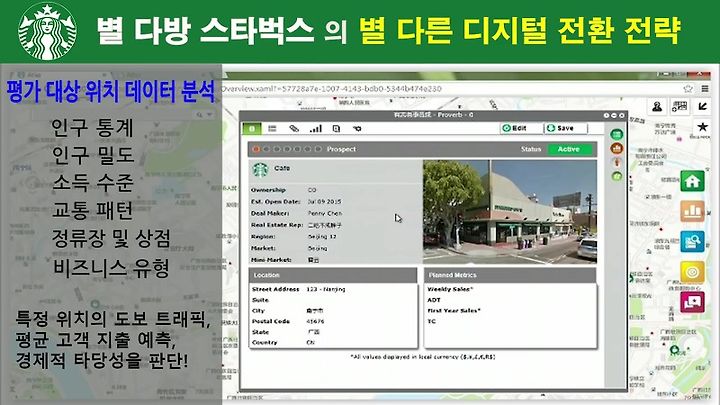Click the Region value Beijing 12
720x405 pixels.
click(x=322, y=236)
